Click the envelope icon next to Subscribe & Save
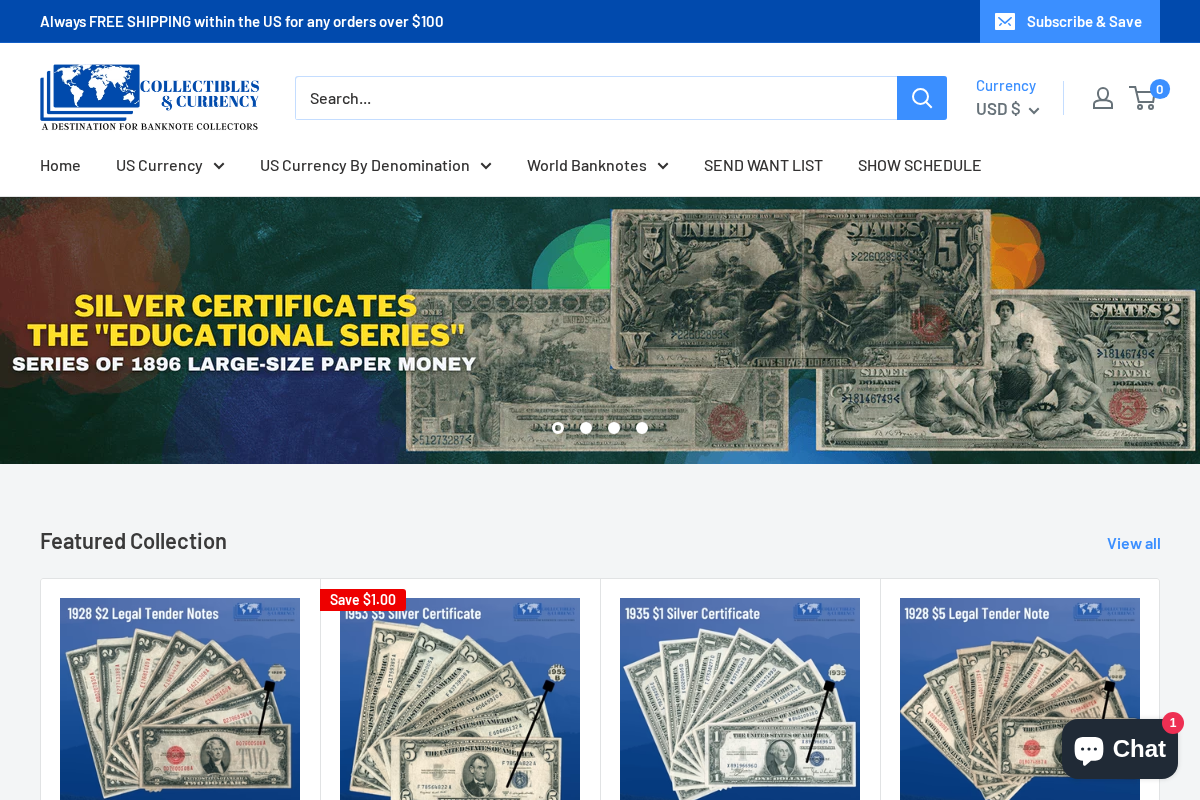The height and width of the screenshot is (800, 1200). (x=1005, y=21)
